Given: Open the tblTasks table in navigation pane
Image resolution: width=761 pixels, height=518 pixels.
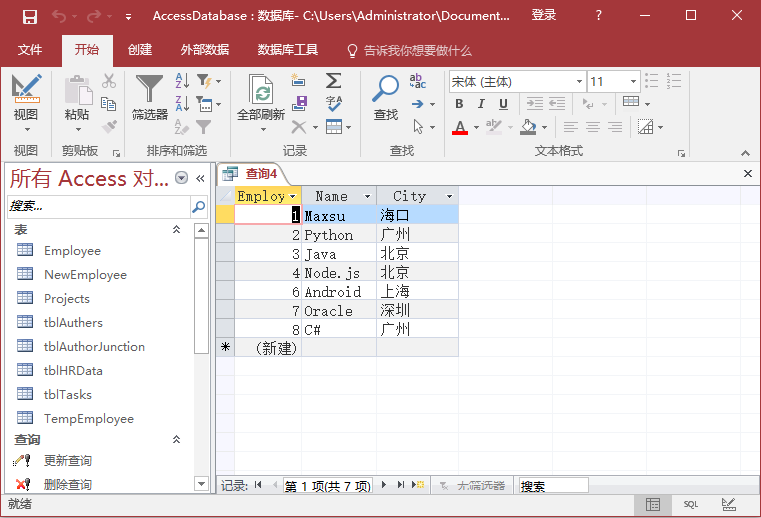Looking at the screenshot, I should [68, 395].
